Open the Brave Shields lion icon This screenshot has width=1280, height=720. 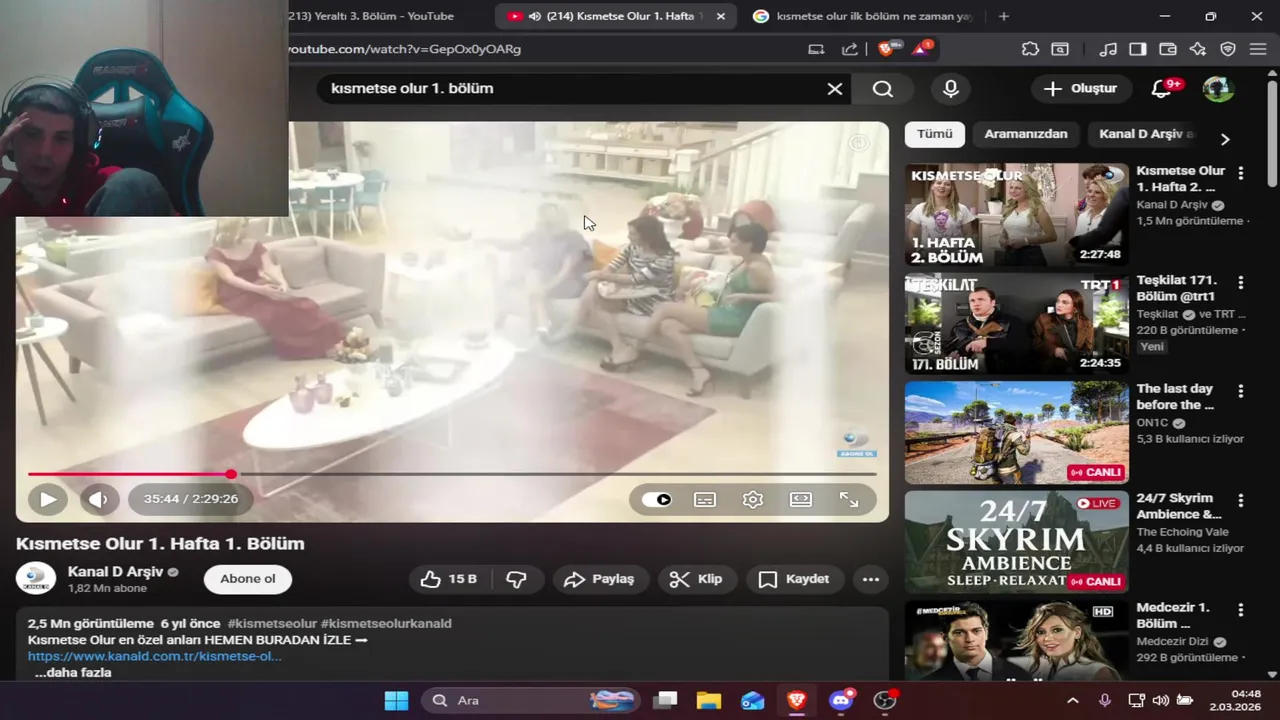coord(888,48)
